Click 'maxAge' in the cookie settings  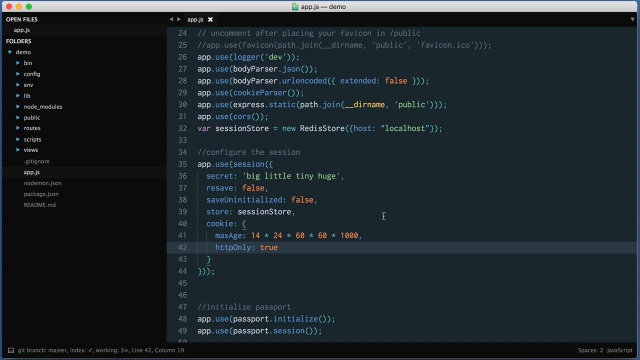pyautogui.click(x=229, y=236)
